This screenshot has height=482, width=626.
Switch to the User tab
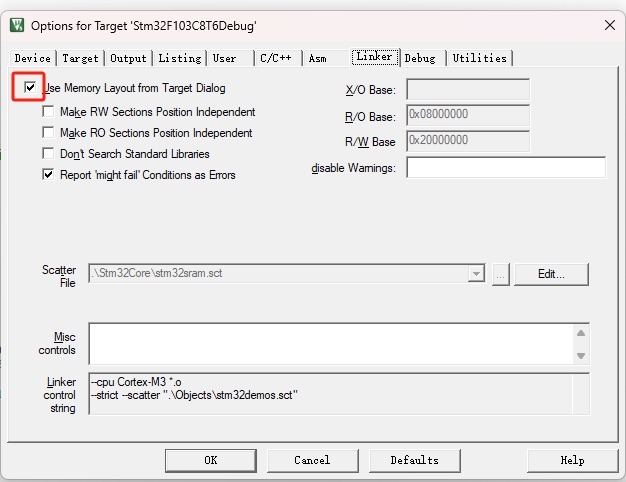[231, 58]
